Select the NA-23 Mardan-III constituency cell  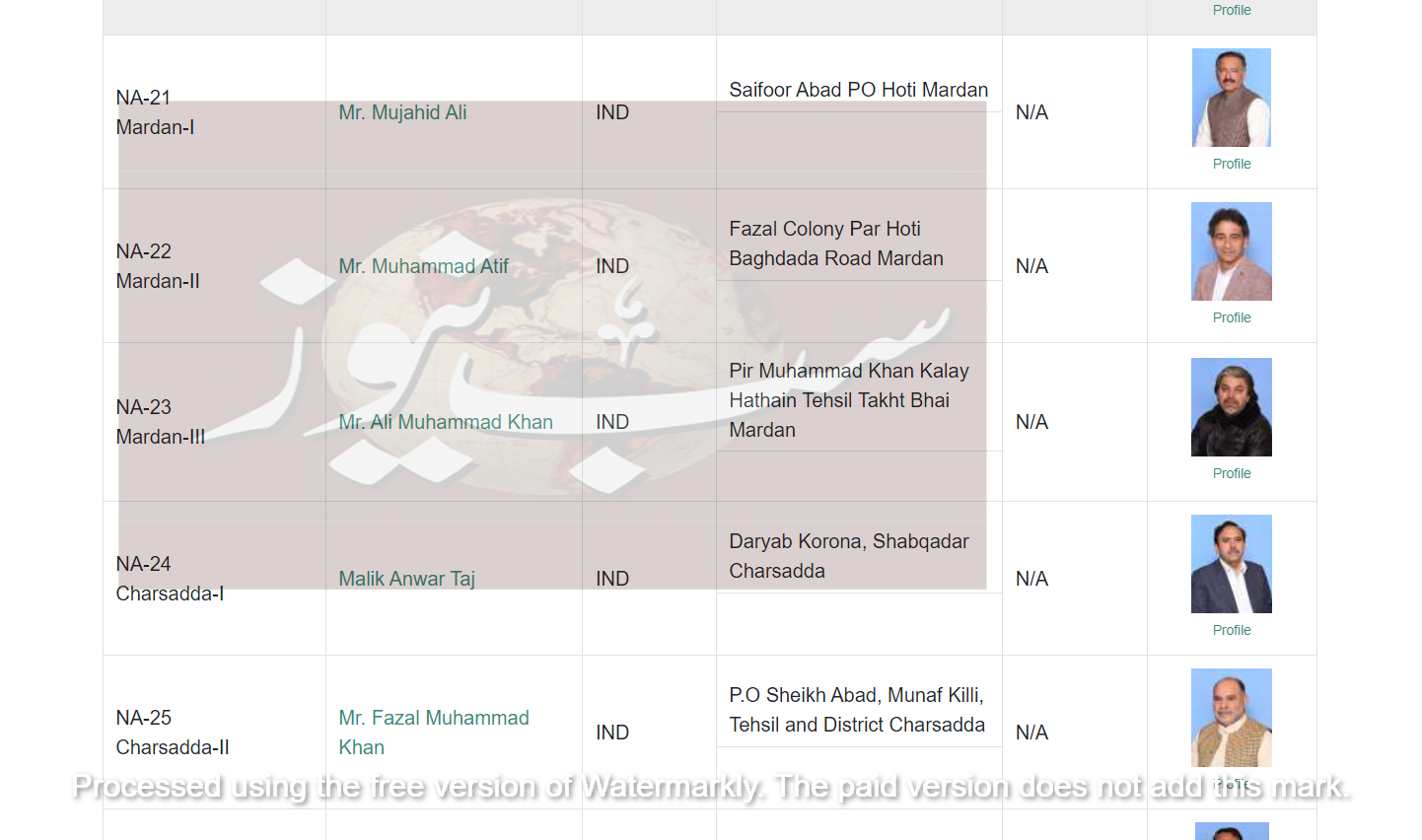tap(214, 422)
